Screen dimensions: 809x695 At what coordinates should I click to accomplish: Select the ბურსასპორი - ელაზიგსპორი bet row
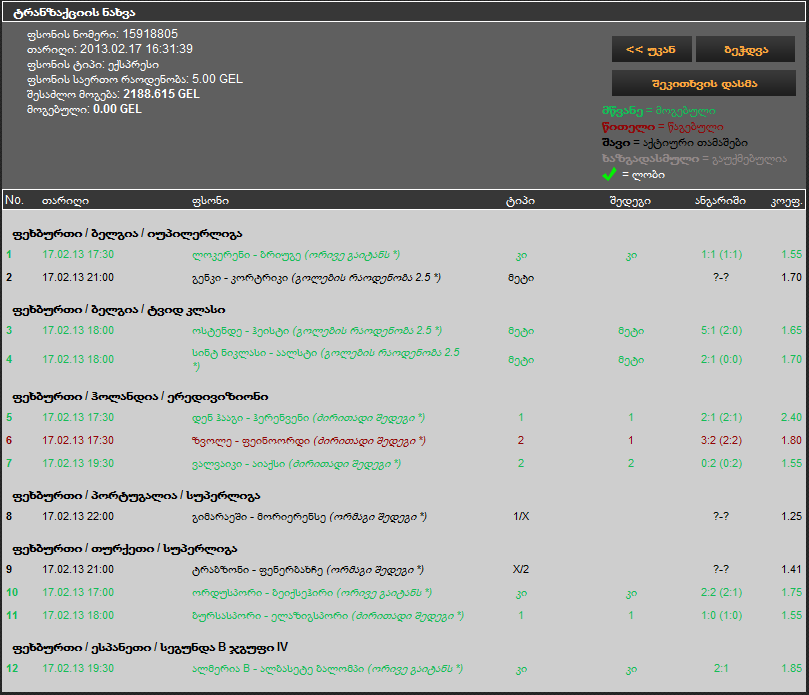pyautogui.click(x=404, y=616)
